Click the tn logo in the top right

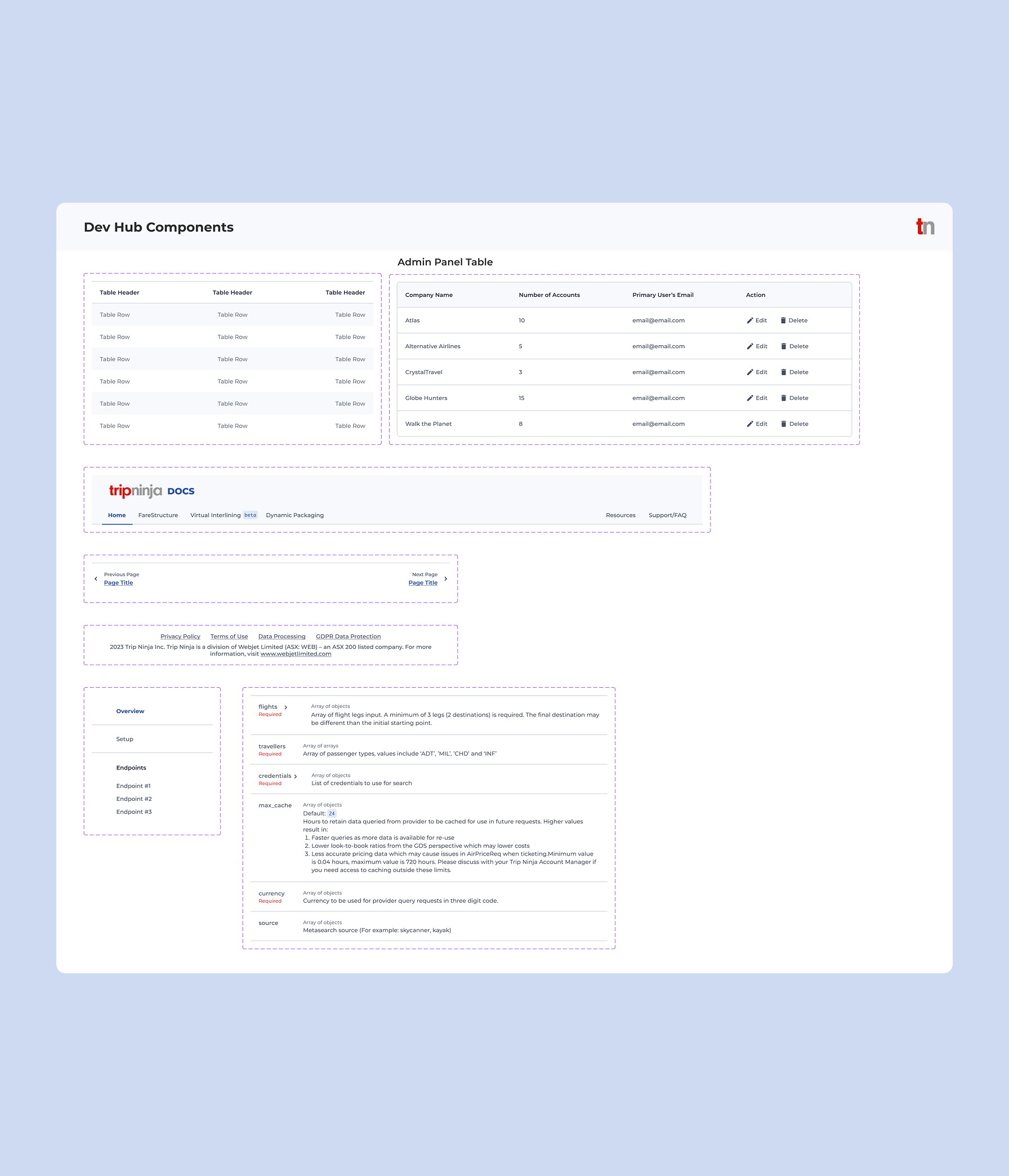(x=927, y=226)
